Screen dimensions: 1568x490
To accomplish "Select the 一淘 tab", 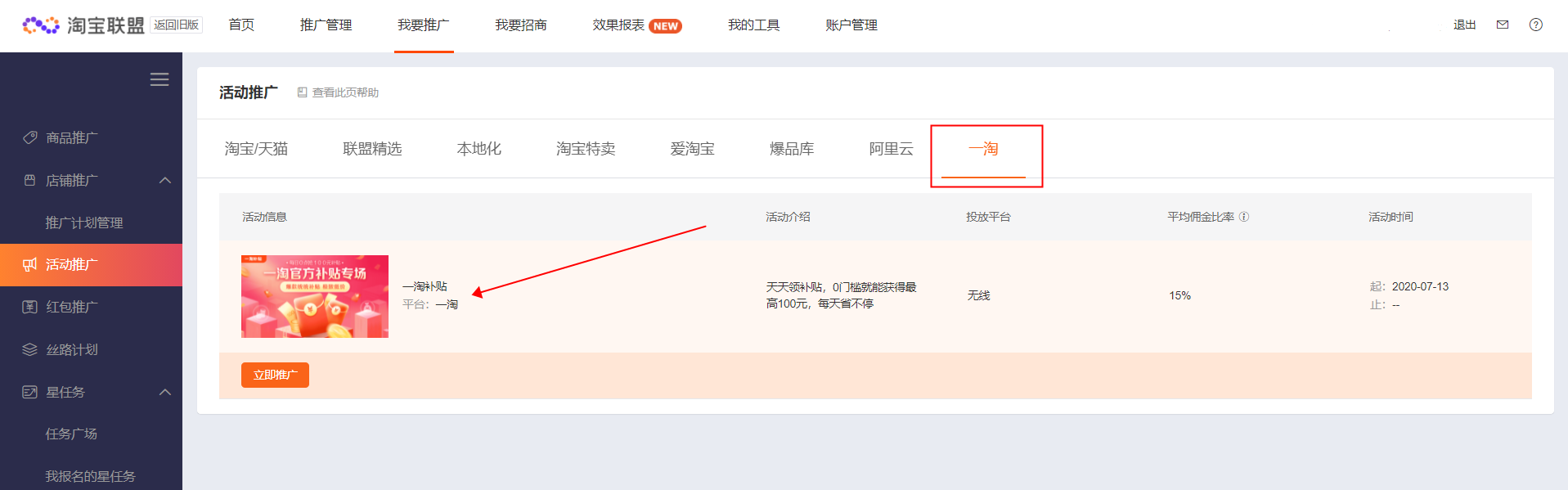I will pos(983,149).
